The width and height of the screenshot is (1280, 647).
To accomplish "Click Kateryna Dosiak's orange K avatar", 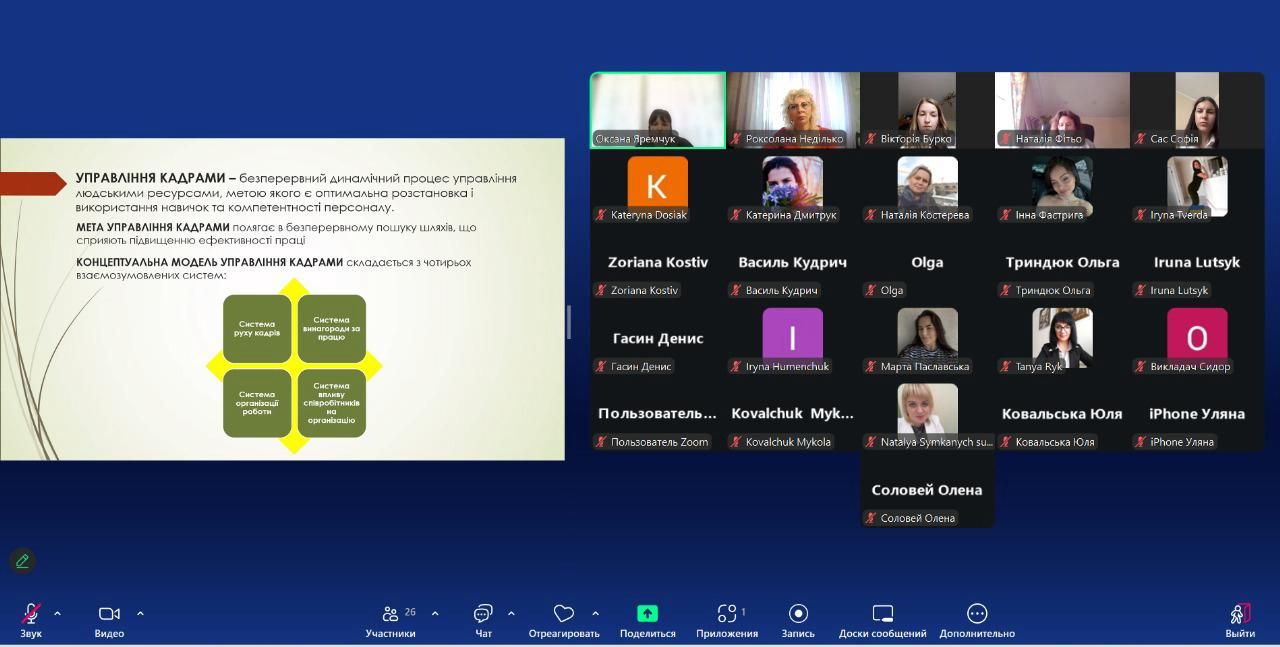I will click(657, 185).
